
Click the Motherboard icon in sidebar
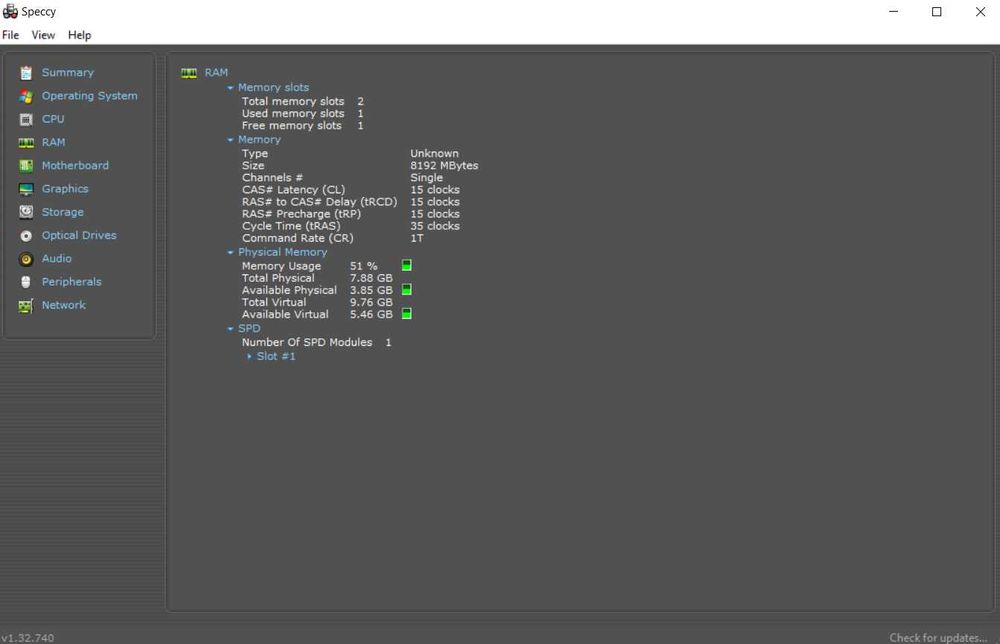pyautogui.click(x=26, y=166)
